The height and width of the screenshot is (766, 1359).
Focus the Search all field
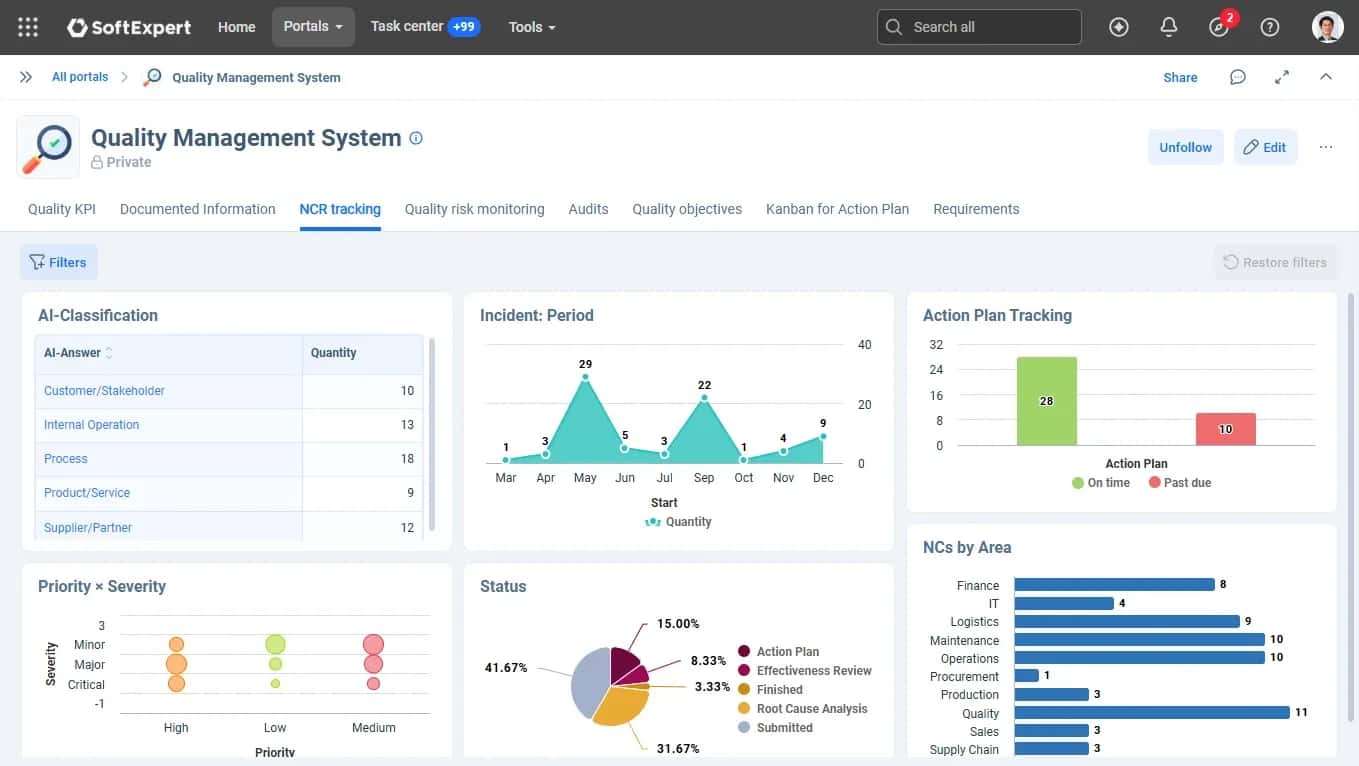tap(979, 27)
